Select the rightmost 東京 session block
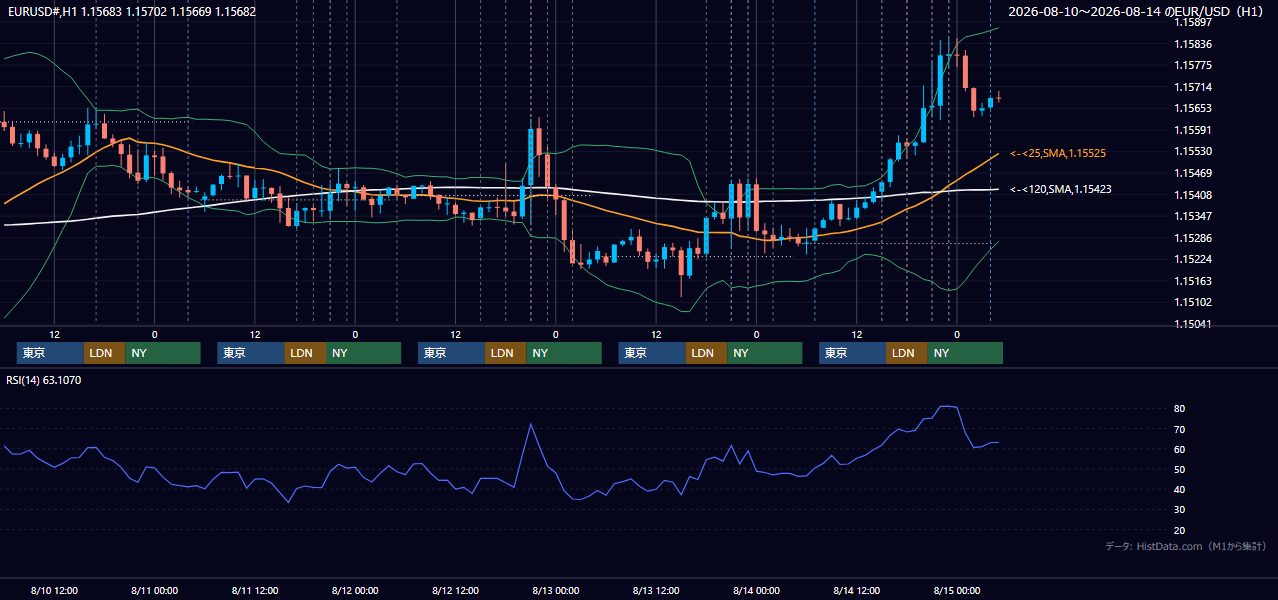This screenshot has width=1278, height=600. (852, 353)
